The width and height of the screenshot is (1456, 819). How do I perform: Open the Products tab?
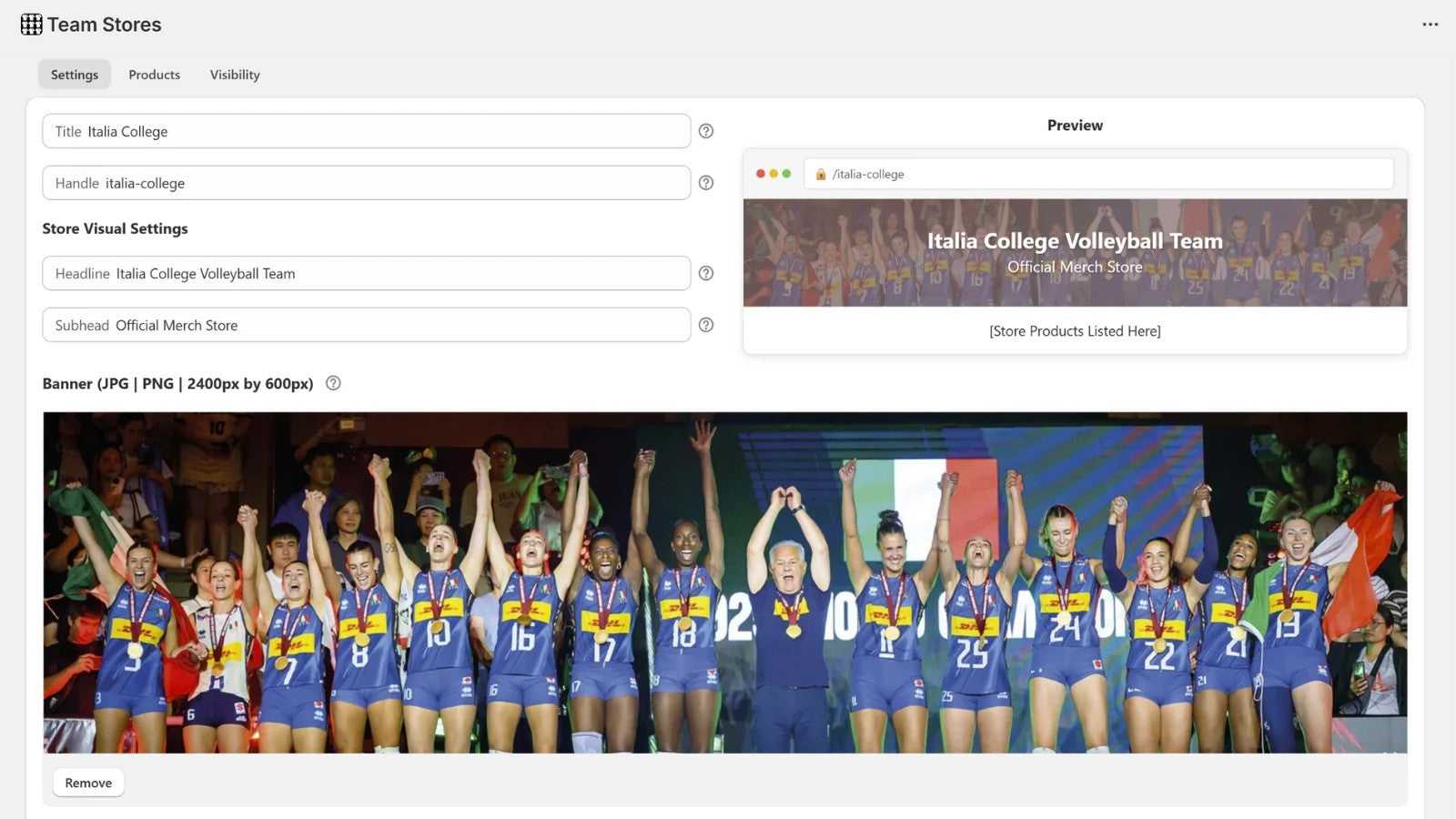(155, 75)
